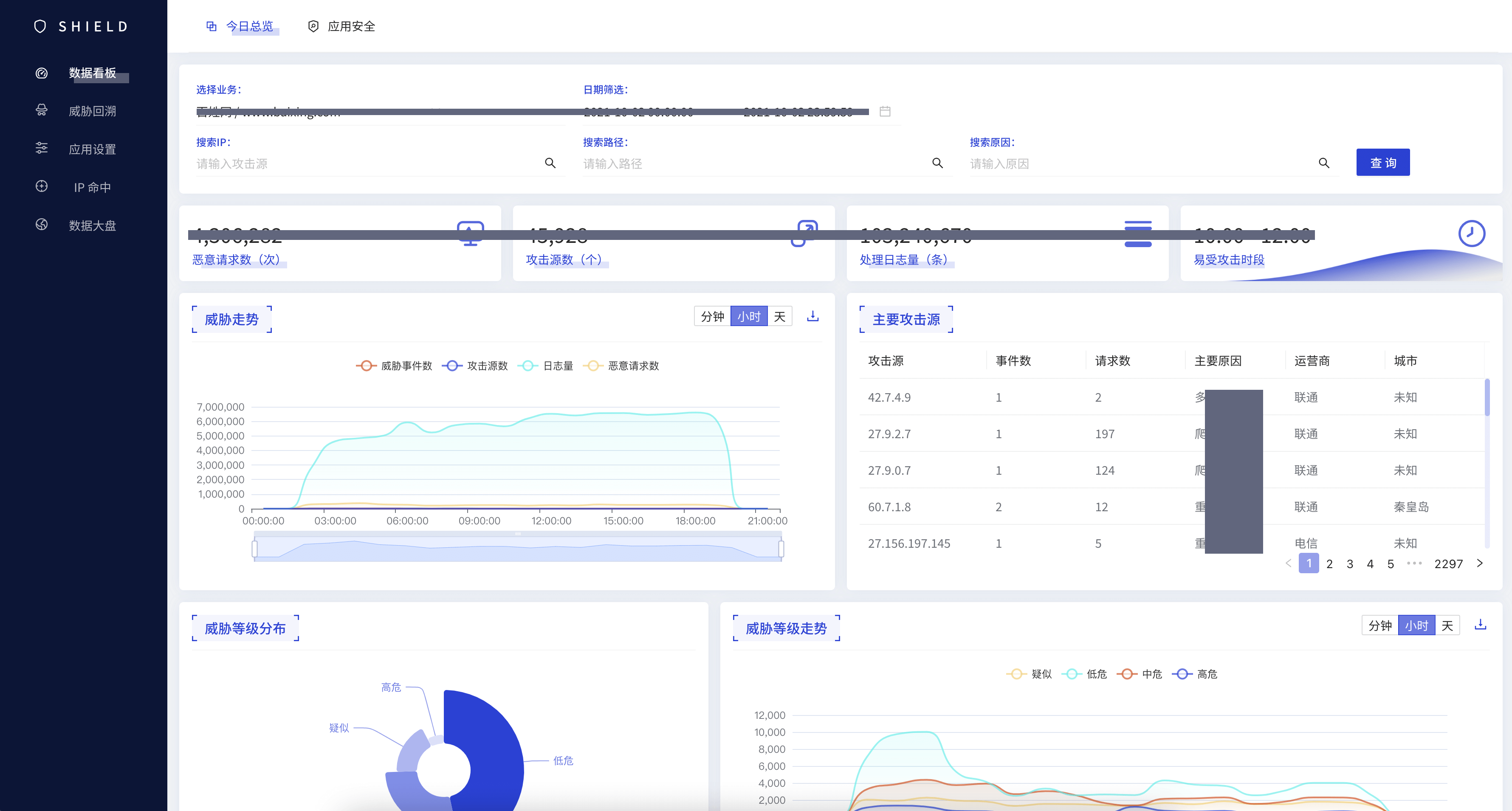Click the search icon for 搜索路径
The image size is (1512, 811).
pyautogui.click(x=937, y=163)
